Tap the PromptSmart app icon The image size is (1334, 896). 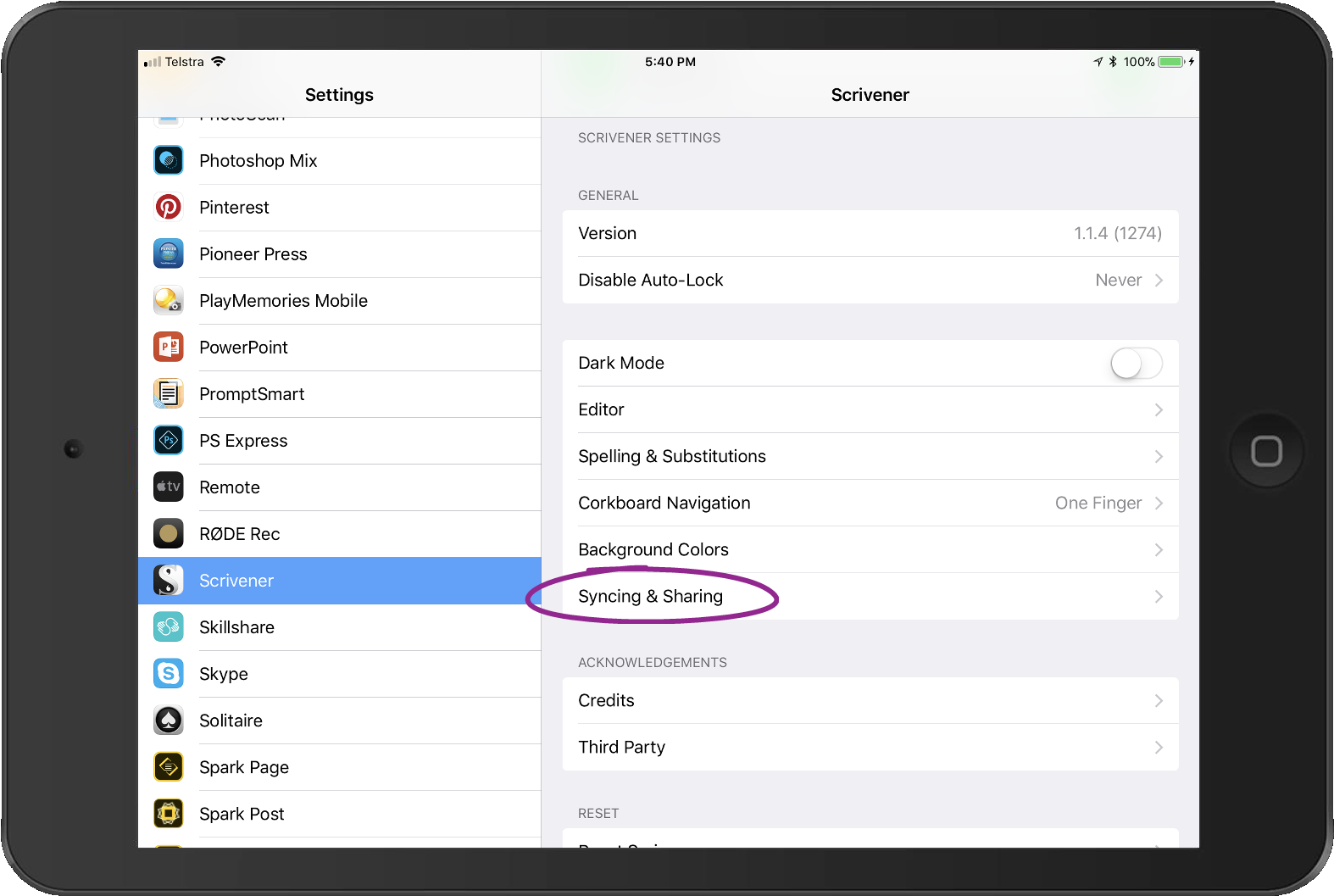pyautogui.click(x=169, y=393)
